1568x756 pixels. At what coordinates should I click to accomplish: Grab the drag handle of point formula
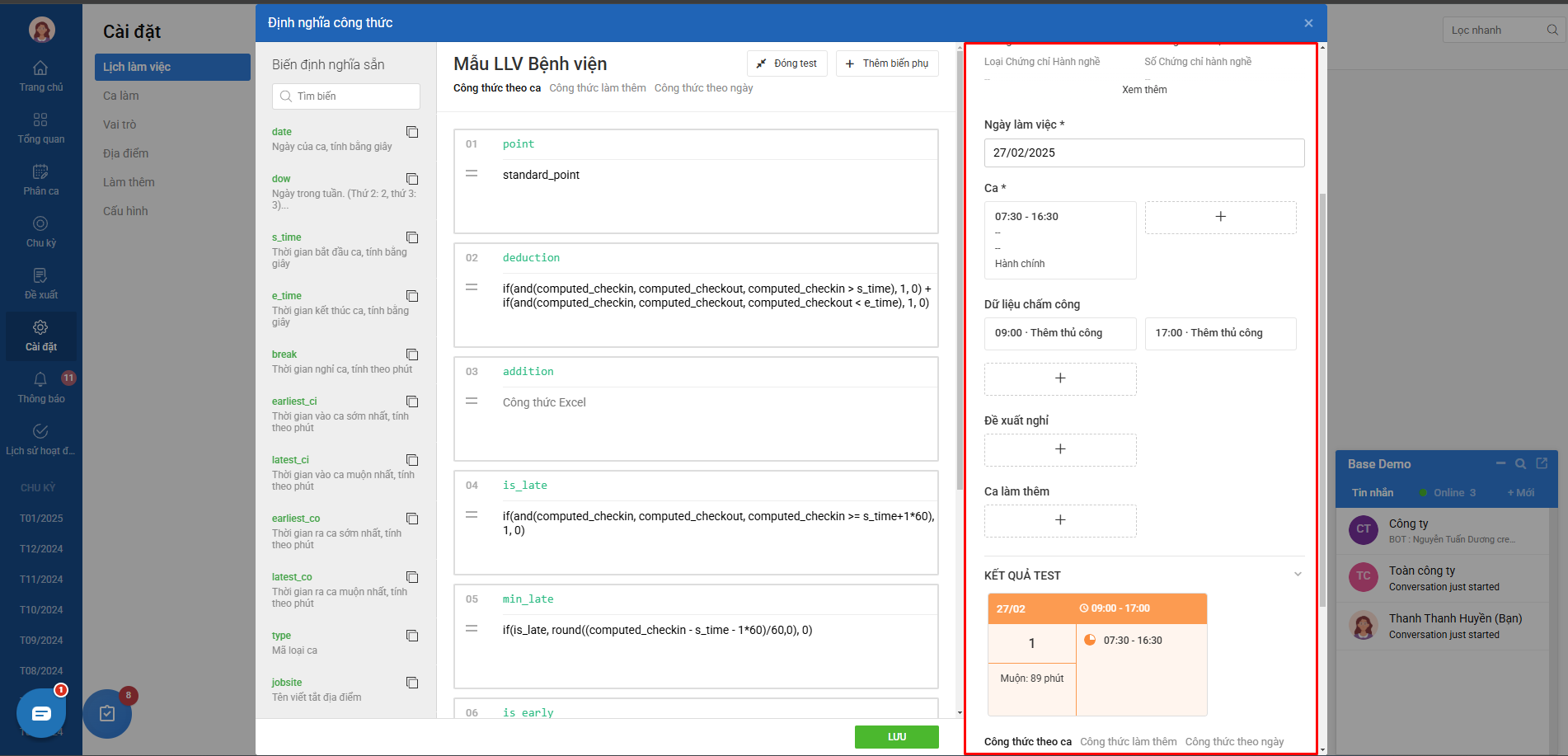click(x=472, y=174)
